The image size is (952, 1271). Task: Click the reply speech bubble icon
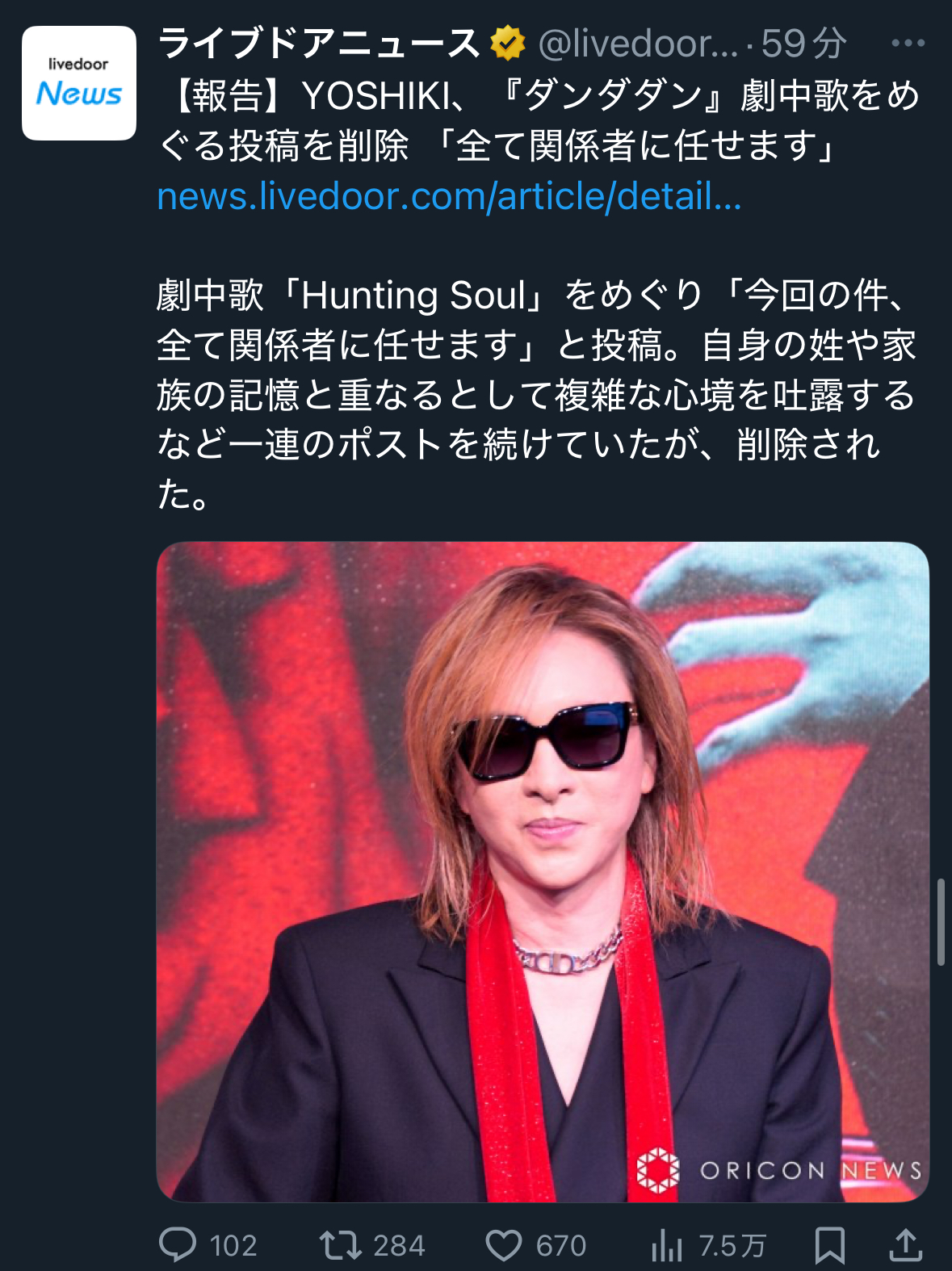coord(178,1244)
